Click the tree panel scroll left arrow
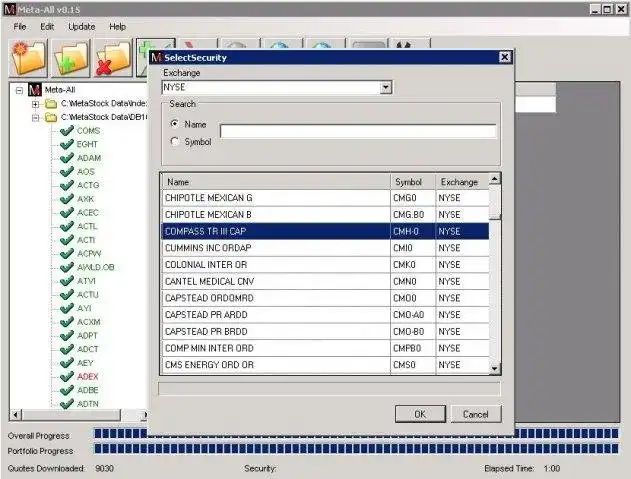 pyautogui.click(x=15, y=414)
